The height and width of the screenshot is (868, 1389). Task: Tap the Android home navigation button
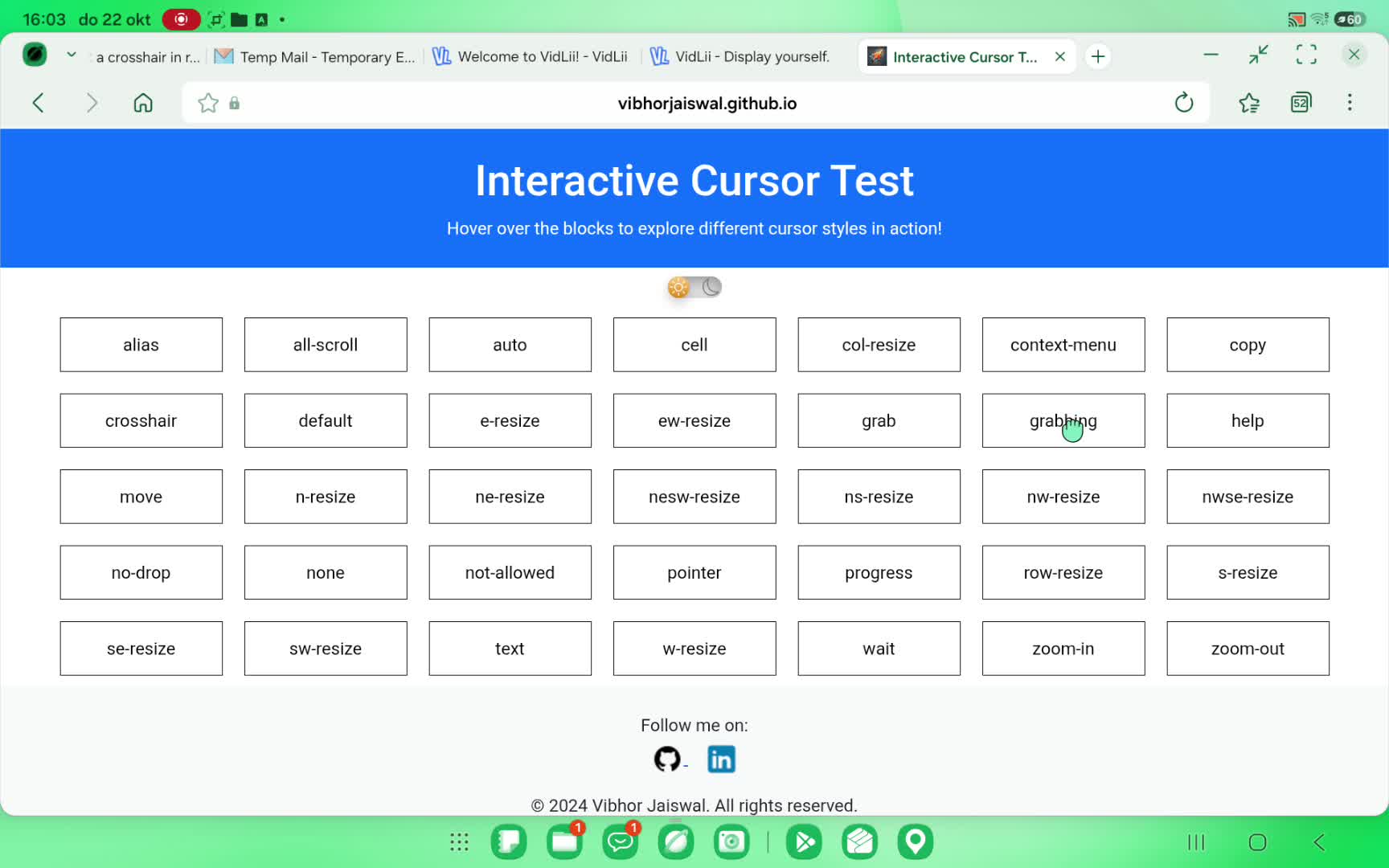[x=1258, y=842]
